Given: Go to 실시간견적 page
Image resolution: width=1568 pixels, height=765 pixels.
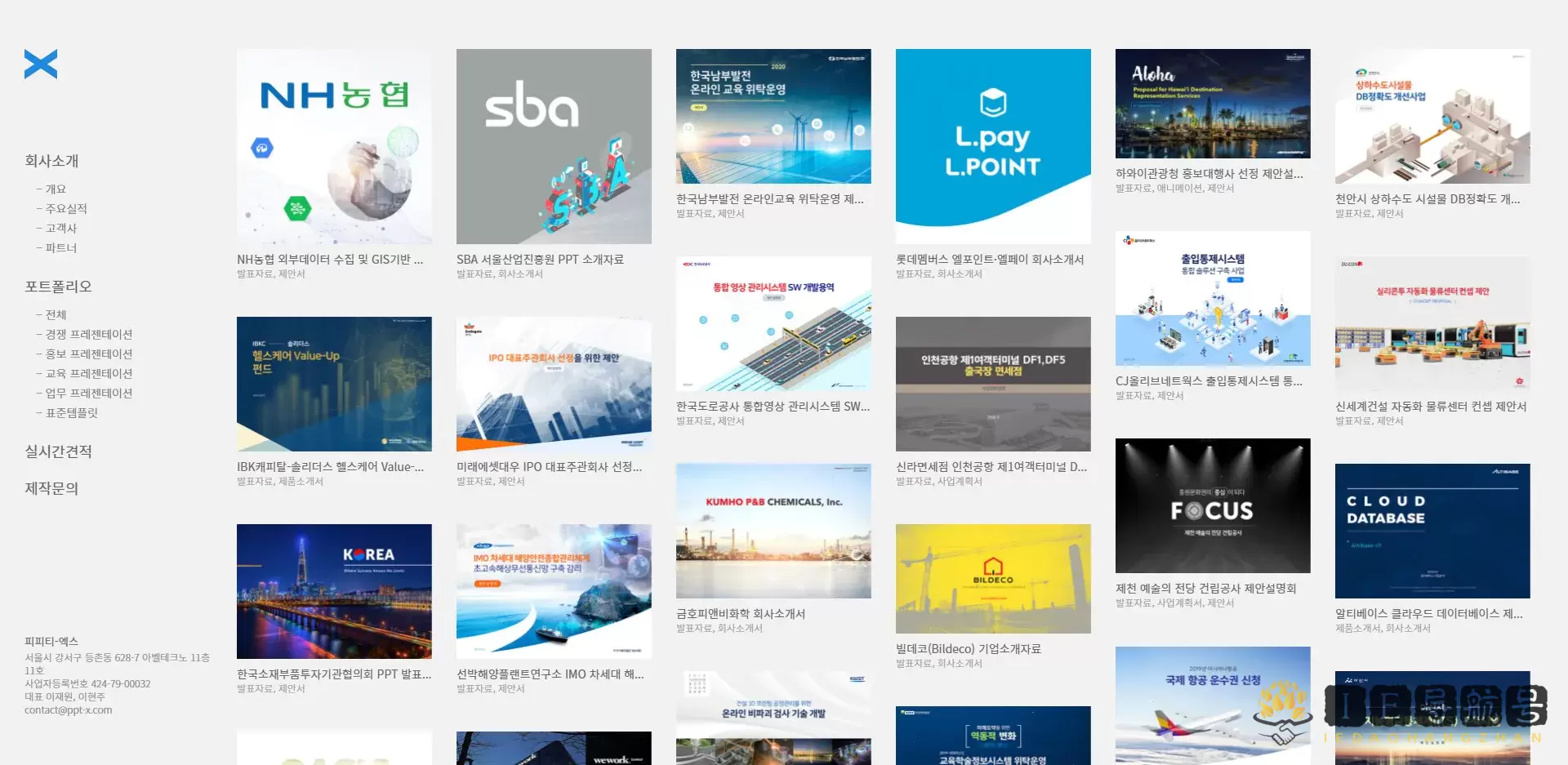Looking at the screenshot, I should click(58, 451).
